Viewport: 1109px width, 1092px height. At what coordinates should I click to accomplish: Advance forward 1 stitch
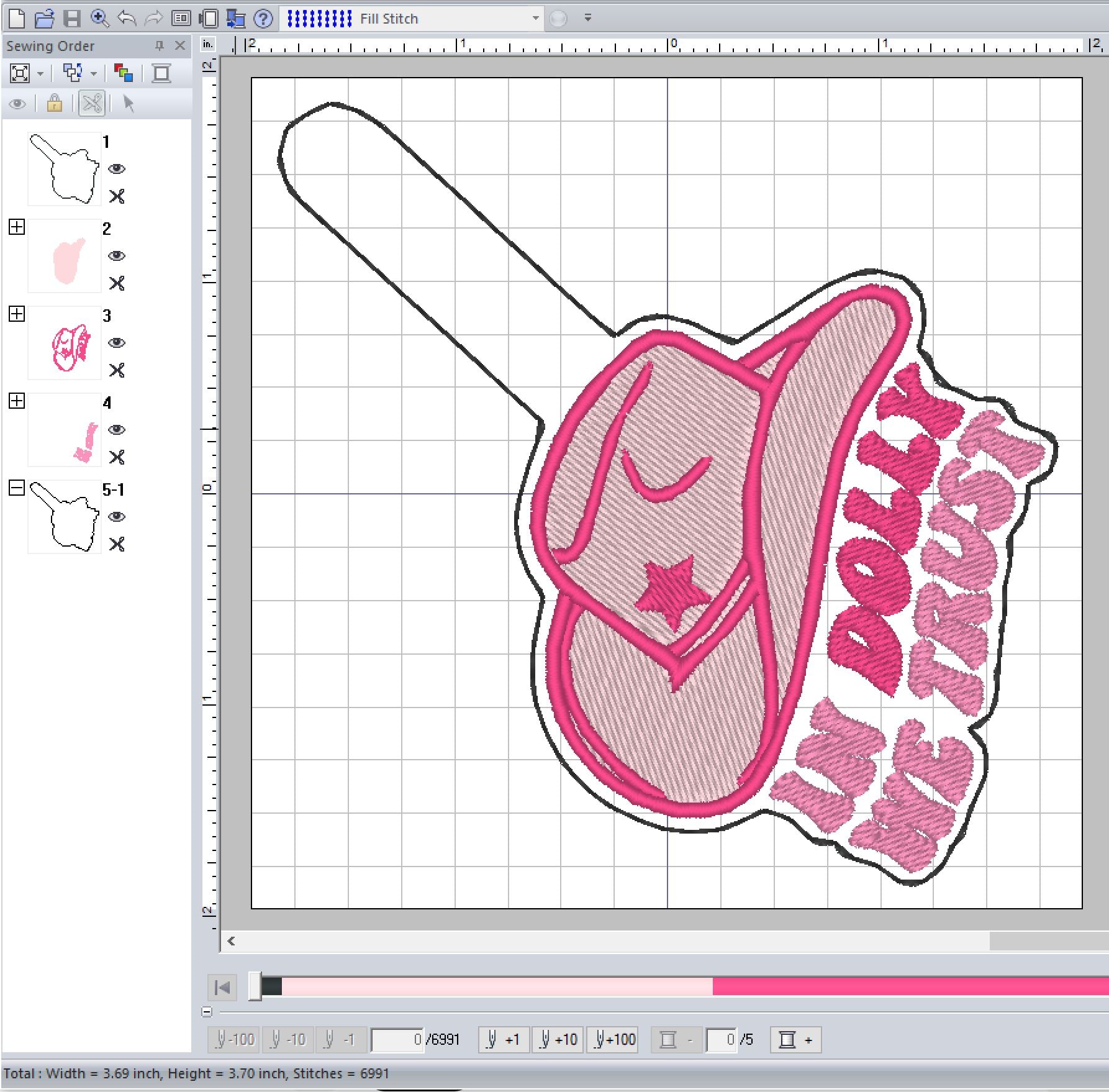tap(504, 1040)
